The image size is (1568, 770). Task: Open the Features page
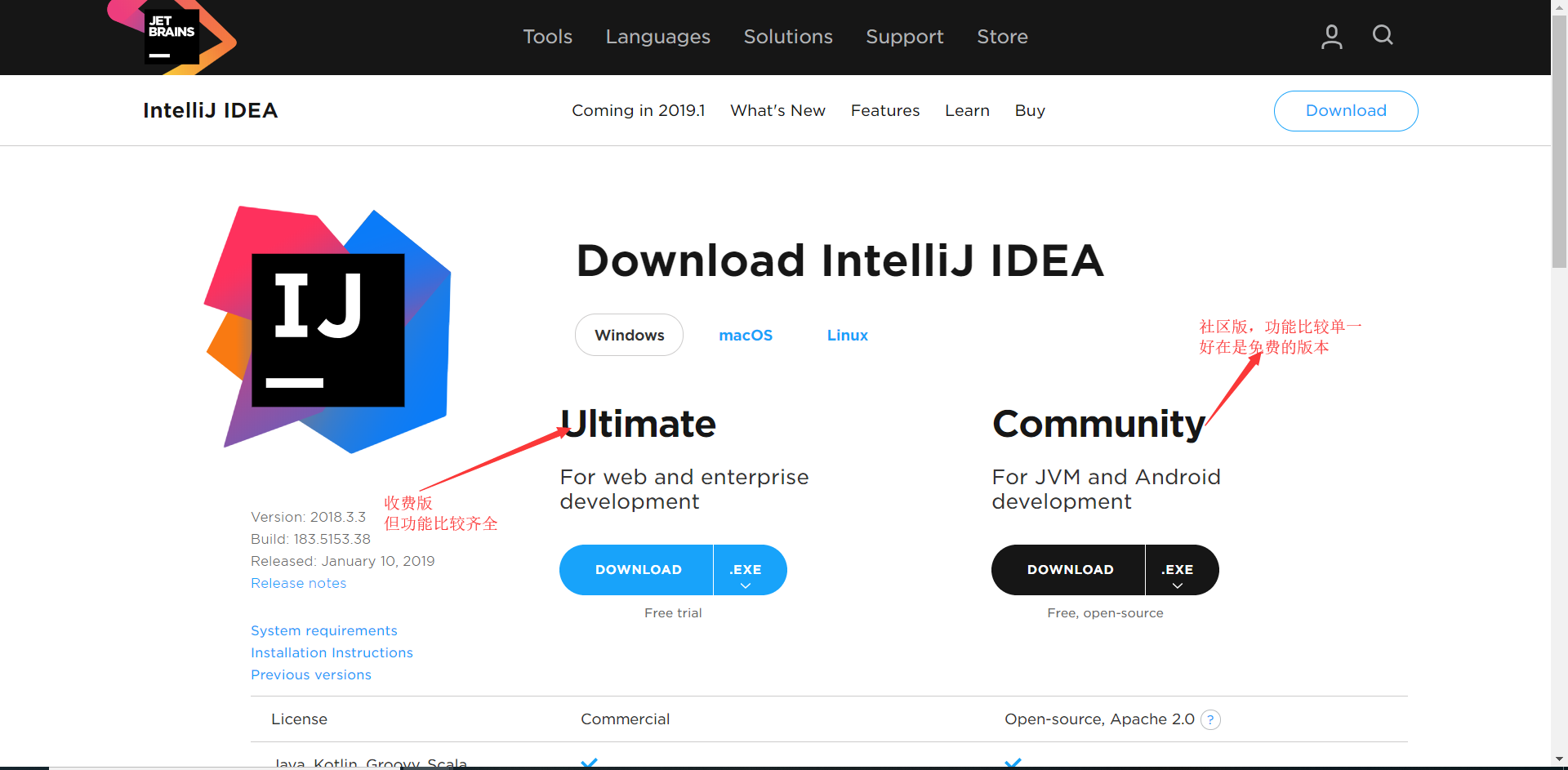(885, 110)
